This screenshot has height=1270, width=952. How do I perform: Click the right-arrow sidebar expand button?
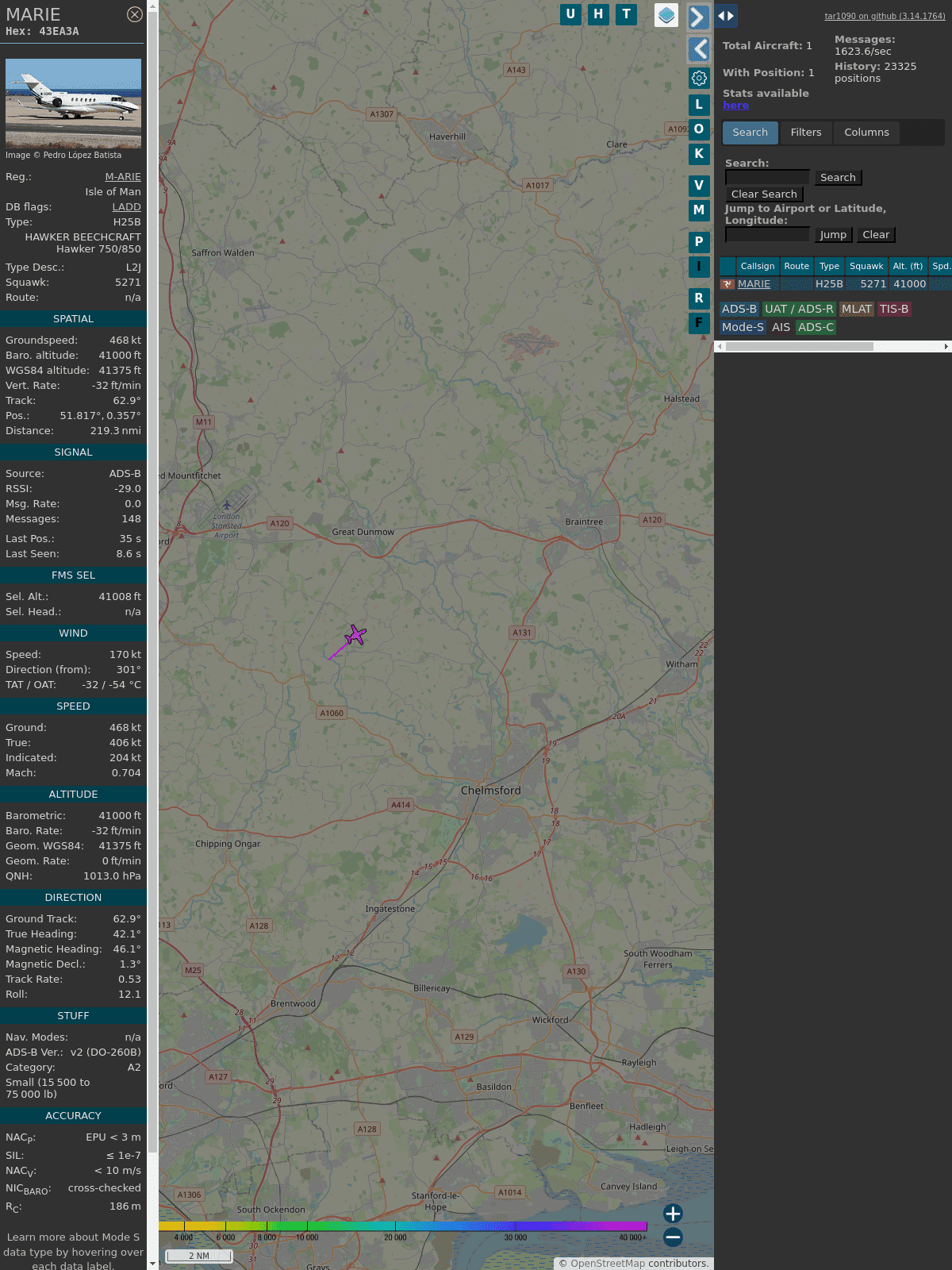pyautogui.click(x=698, y=17)
